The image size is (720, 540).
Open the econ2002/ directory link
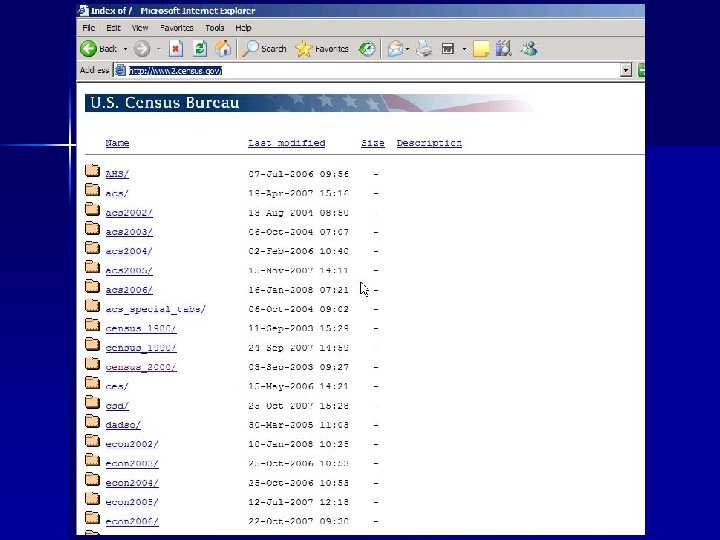pyautogui.click(x=132, y=444)
